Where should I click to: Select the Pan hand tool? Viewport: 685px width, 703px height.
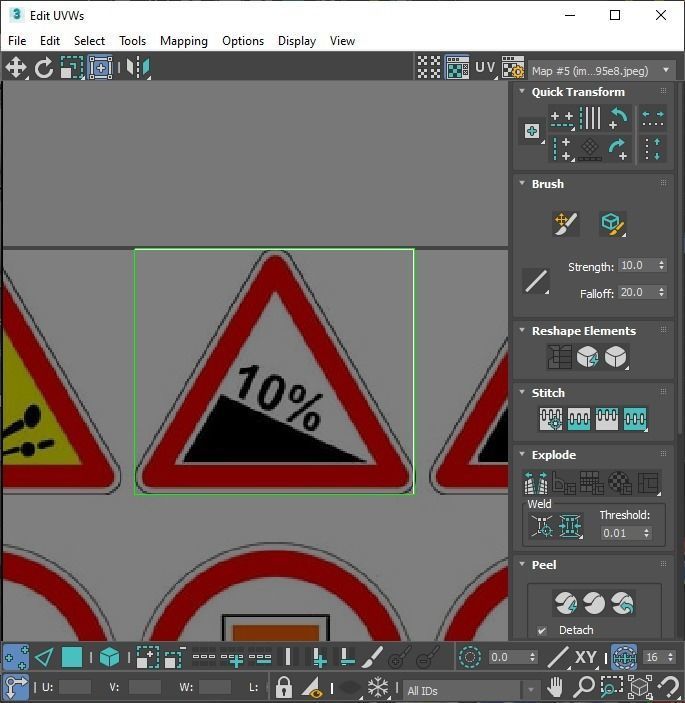(555, 687)
